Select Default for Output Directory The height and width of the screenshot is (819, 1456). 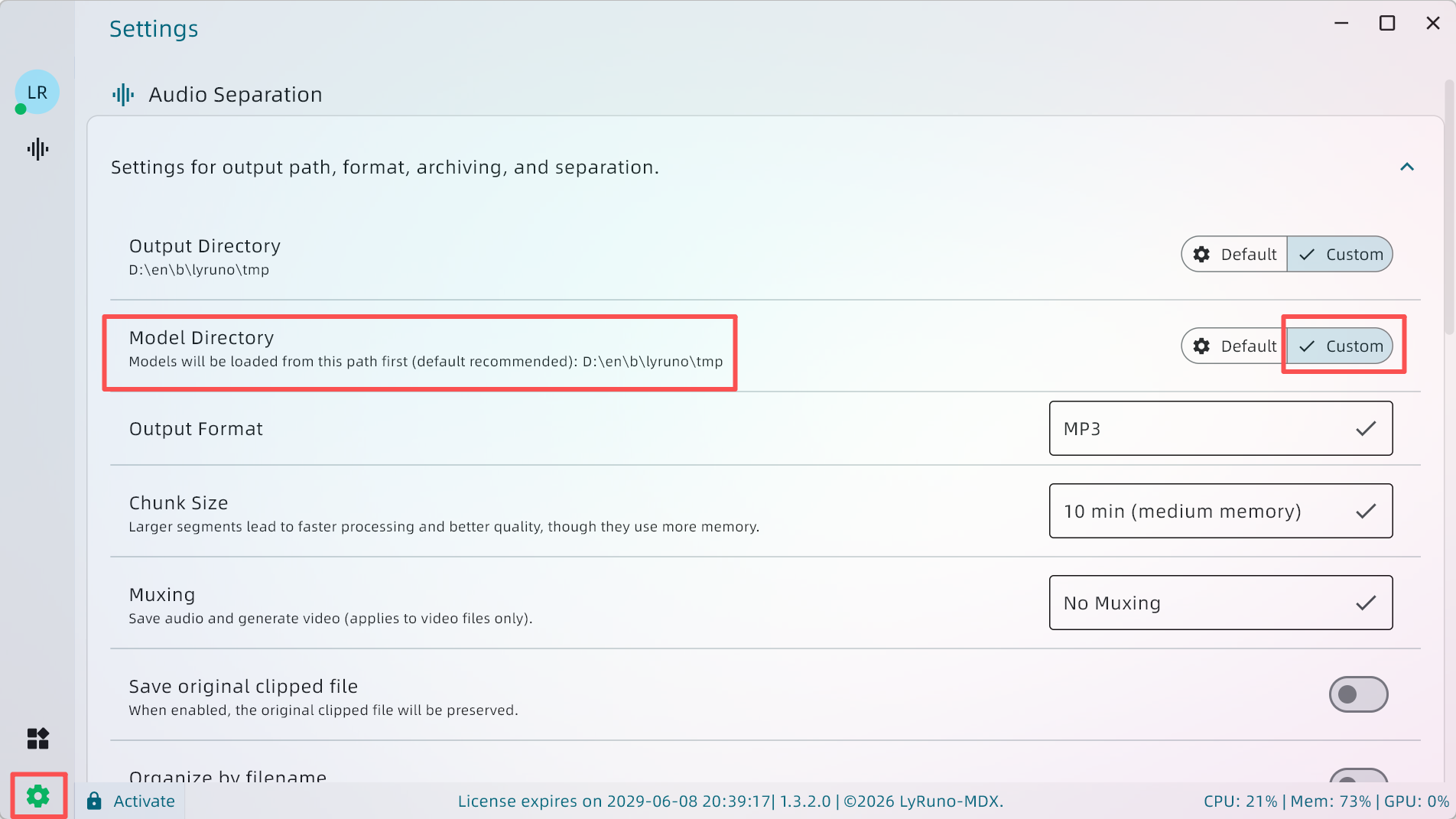click(1234, 255)
